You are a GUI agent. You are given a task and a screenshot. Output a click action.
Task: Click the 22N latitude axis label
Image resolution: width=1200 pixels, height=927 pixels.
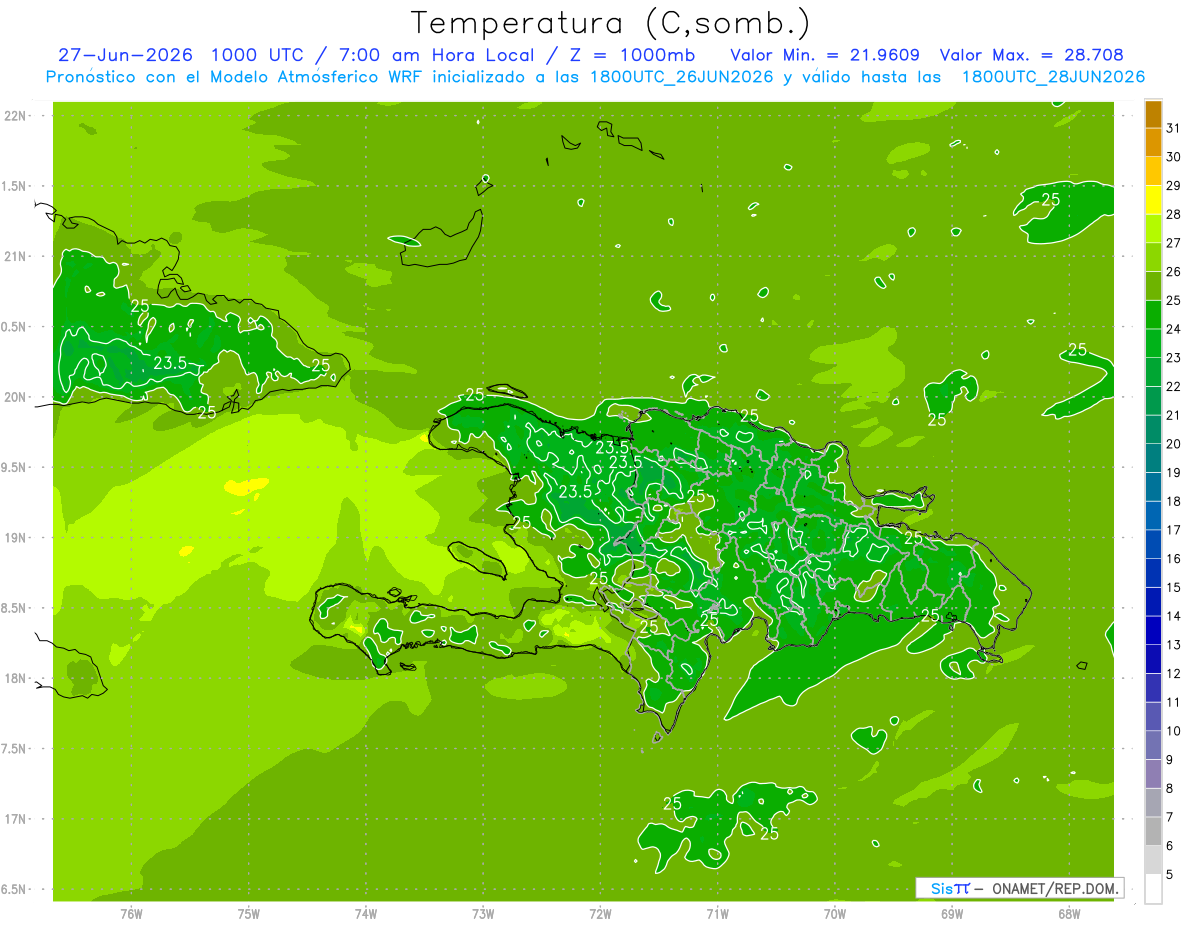coord(17,116)
